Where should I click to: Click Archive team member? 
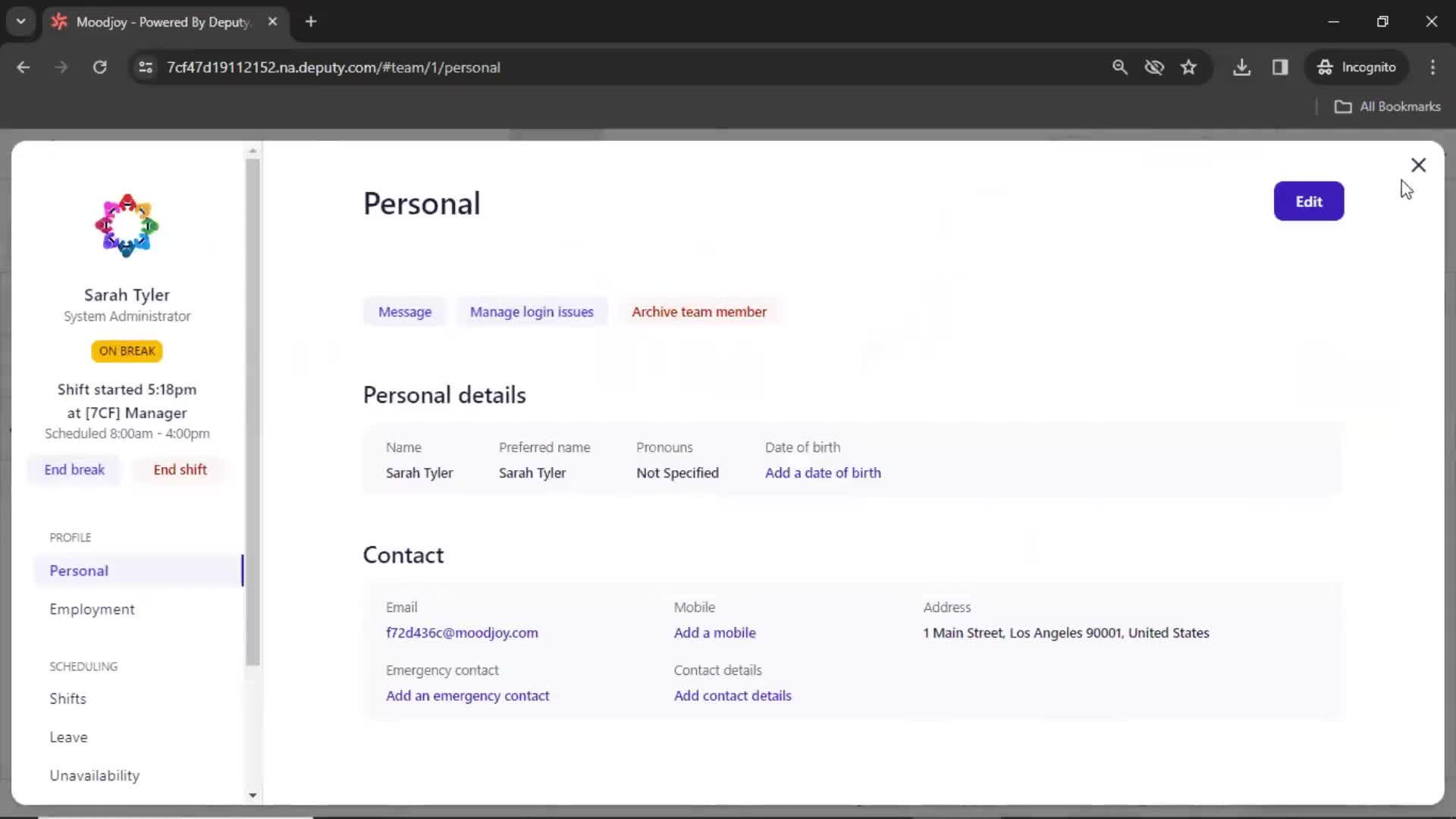(x=699, y=312)
